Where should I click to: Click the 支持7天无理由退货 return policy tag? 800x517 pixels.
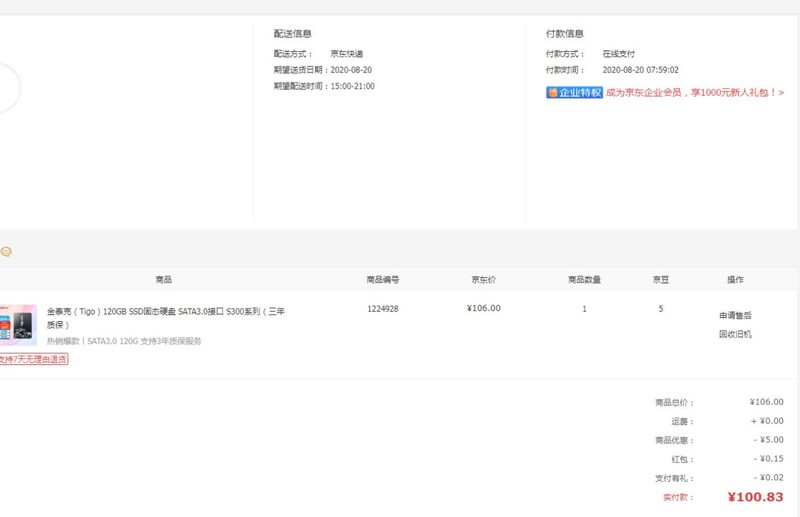[x=34, y=359]
